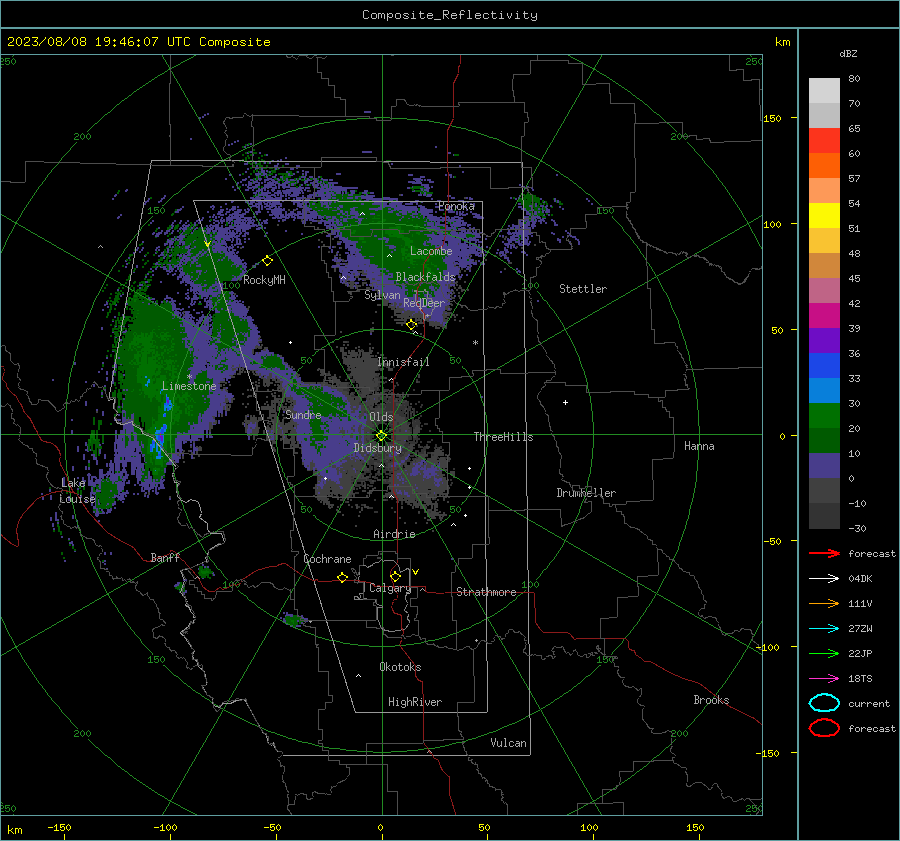Viewport: 900px width, 841px height.
Task: Click the cyan 27ZW arrow legend icon
Action: 824,629
